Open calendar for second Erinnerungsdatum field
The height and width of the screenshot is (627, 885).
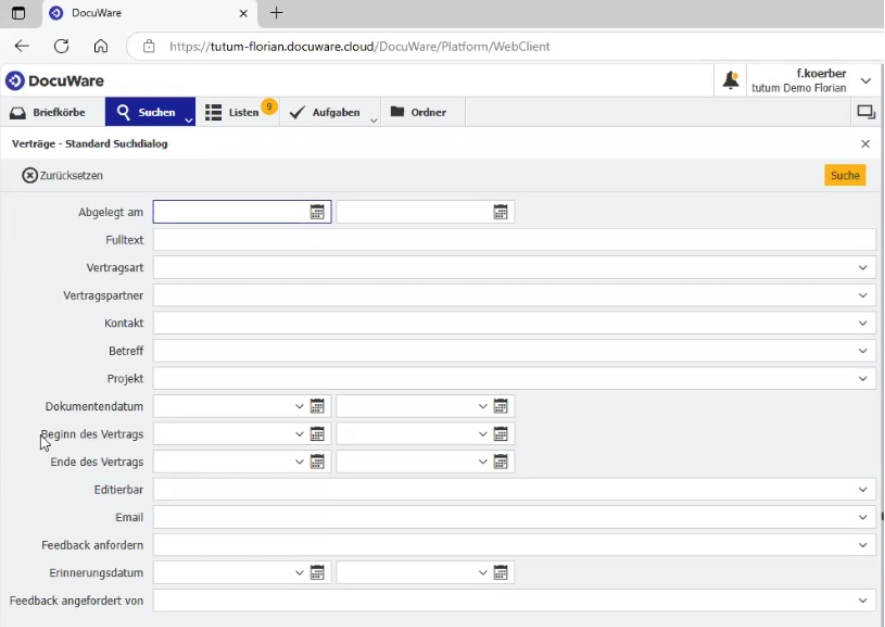tap(501, 573)
